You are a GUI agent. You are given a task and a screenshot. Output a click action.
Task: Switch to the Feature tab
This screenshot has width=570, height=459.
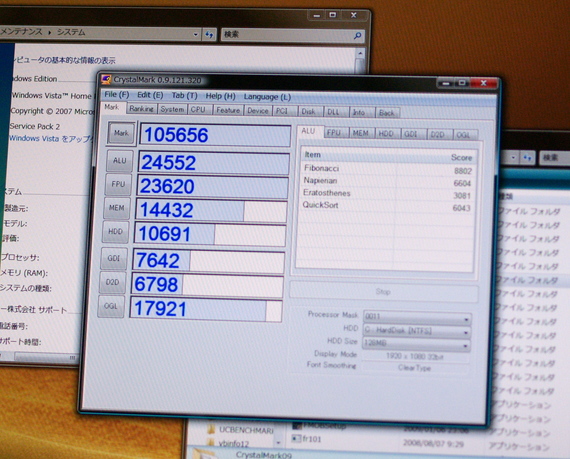pyautogui.click(x=228, y=110)
